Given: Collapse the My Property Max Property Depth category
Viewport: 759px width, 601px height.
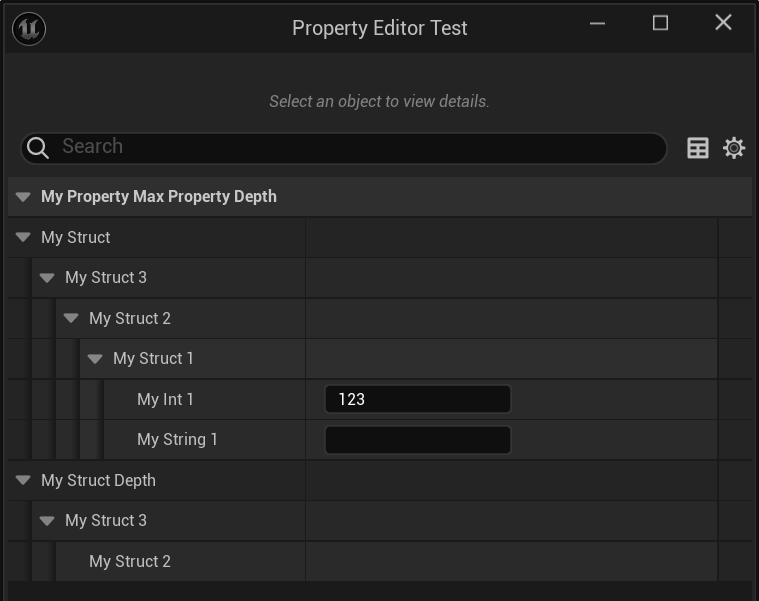Looking at the screenshot, I should 23,197.
